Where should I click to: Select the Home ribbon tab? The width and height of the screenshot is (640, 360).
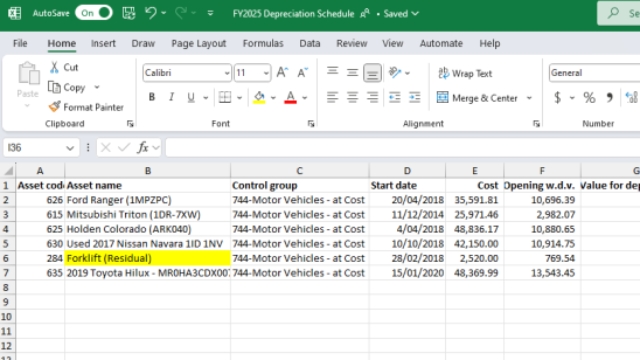point(62,43)
